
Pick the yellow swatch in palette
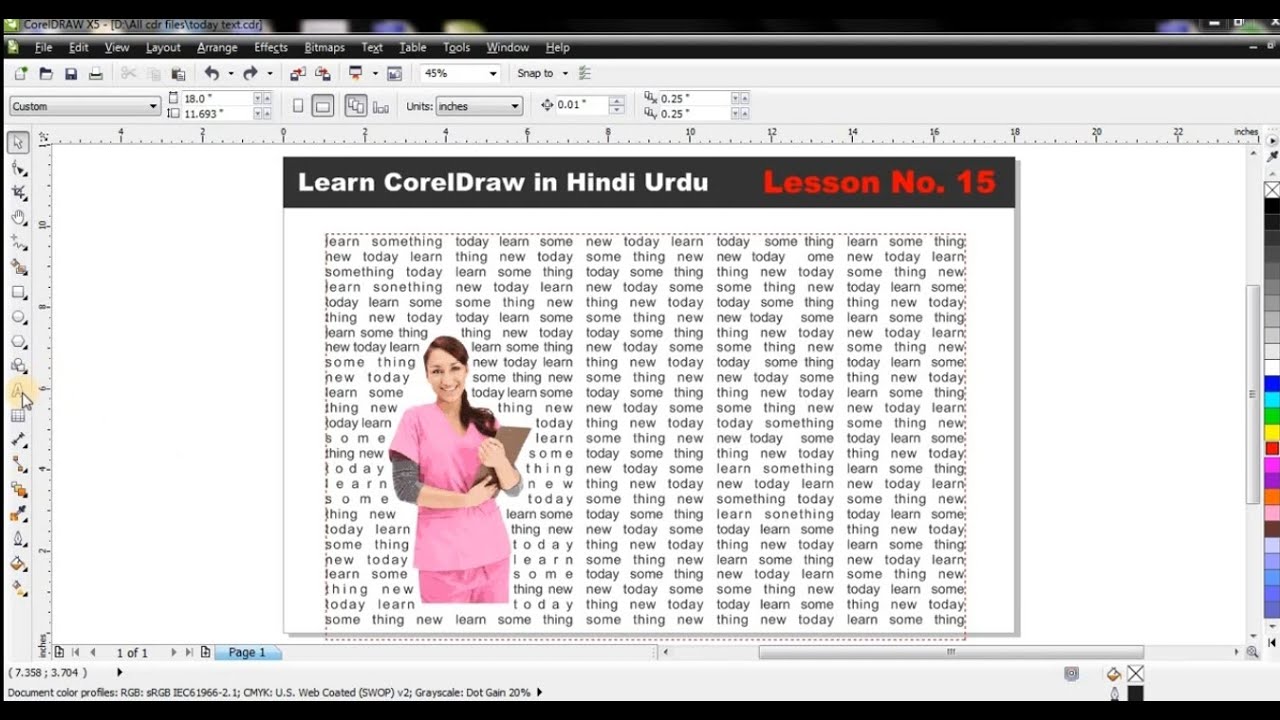point(1272,432)
